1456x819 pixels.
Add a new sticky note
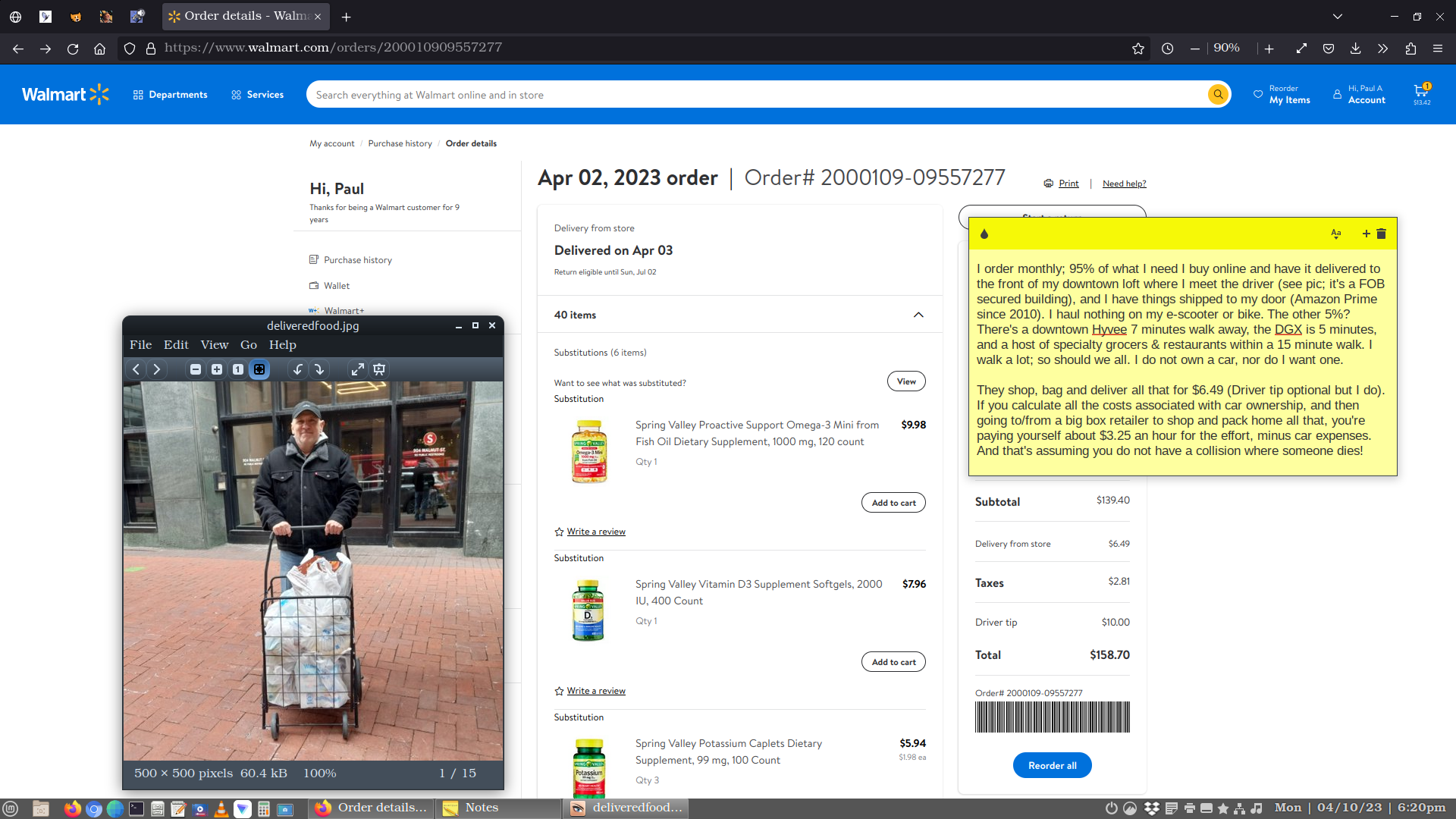pos(1366,234)
